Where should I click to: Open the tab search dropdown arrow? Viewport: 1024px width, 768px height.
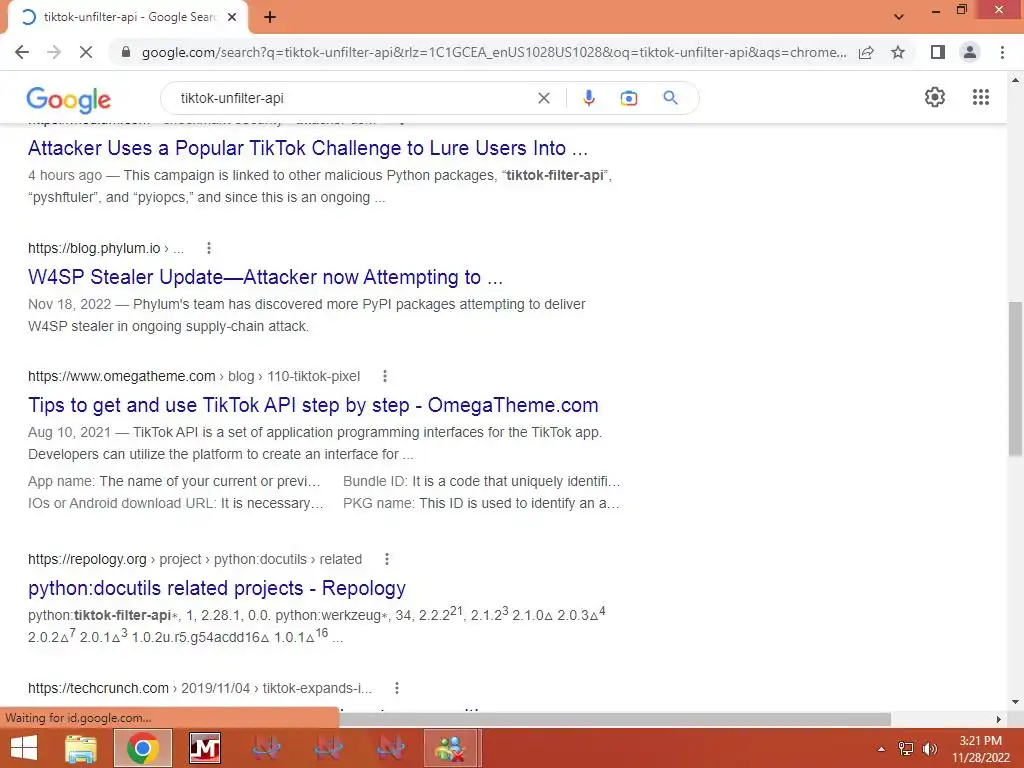pos(899,17)
